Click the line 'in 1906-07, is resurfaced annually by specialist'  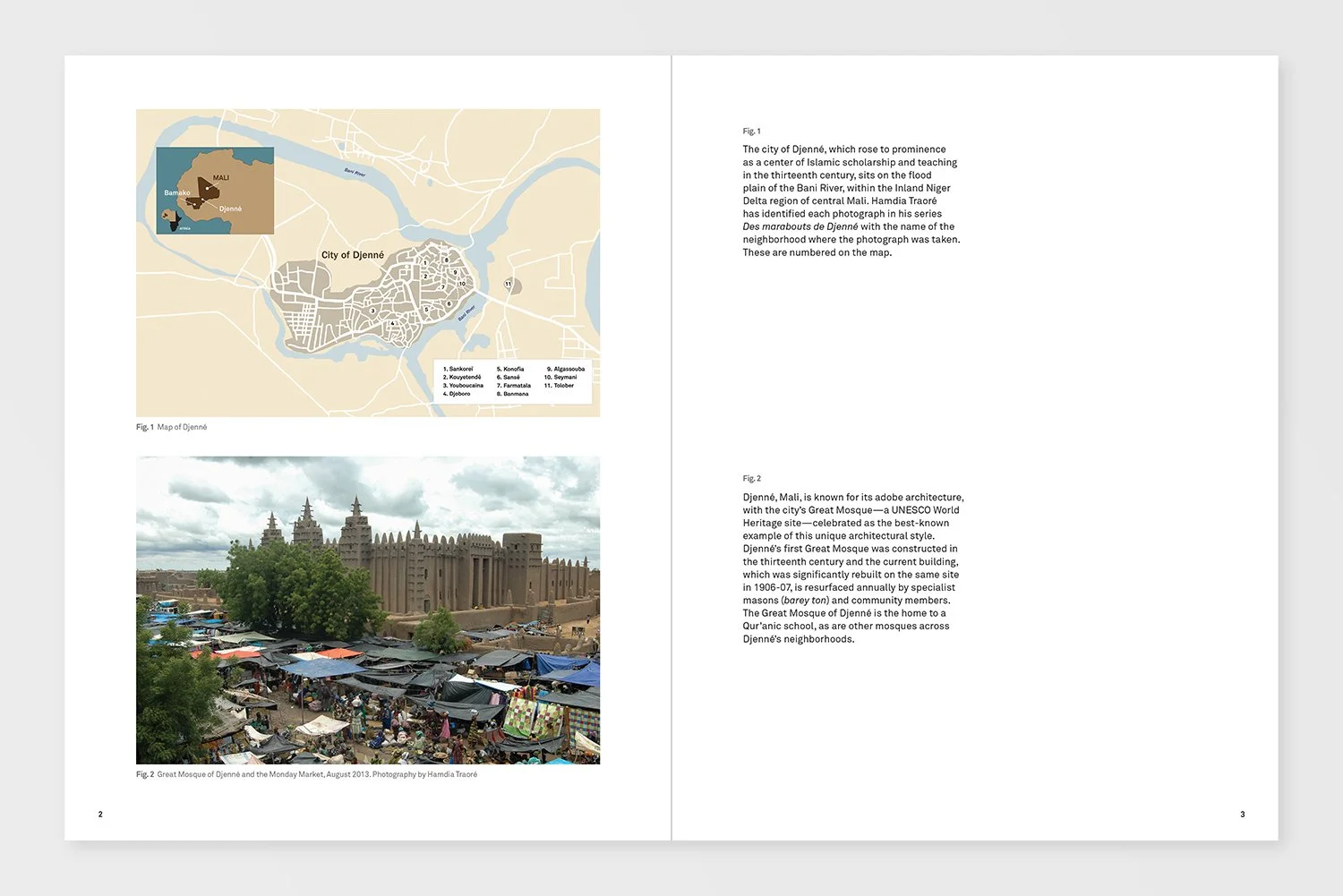(x=849, y=587)
